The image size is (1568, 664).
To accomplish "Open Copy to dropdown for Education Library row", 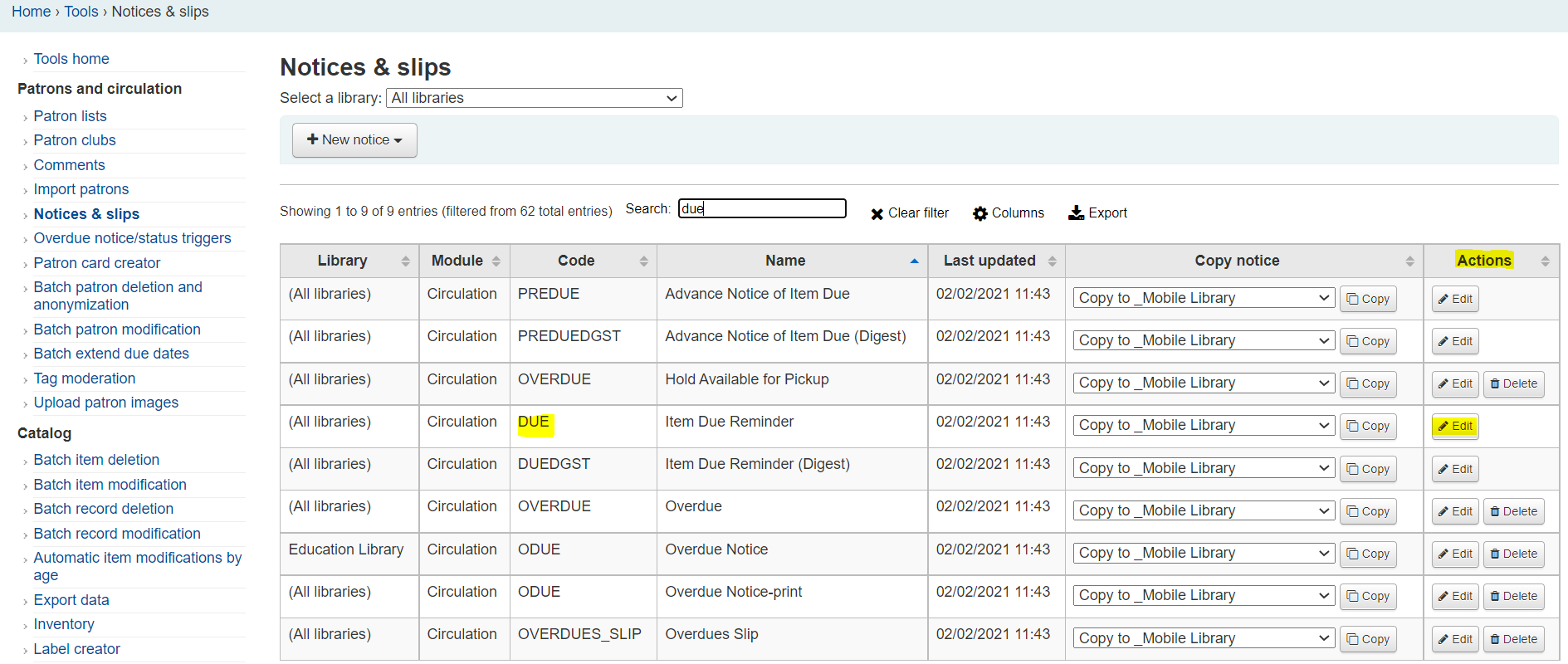I will tap(1204, 553).
